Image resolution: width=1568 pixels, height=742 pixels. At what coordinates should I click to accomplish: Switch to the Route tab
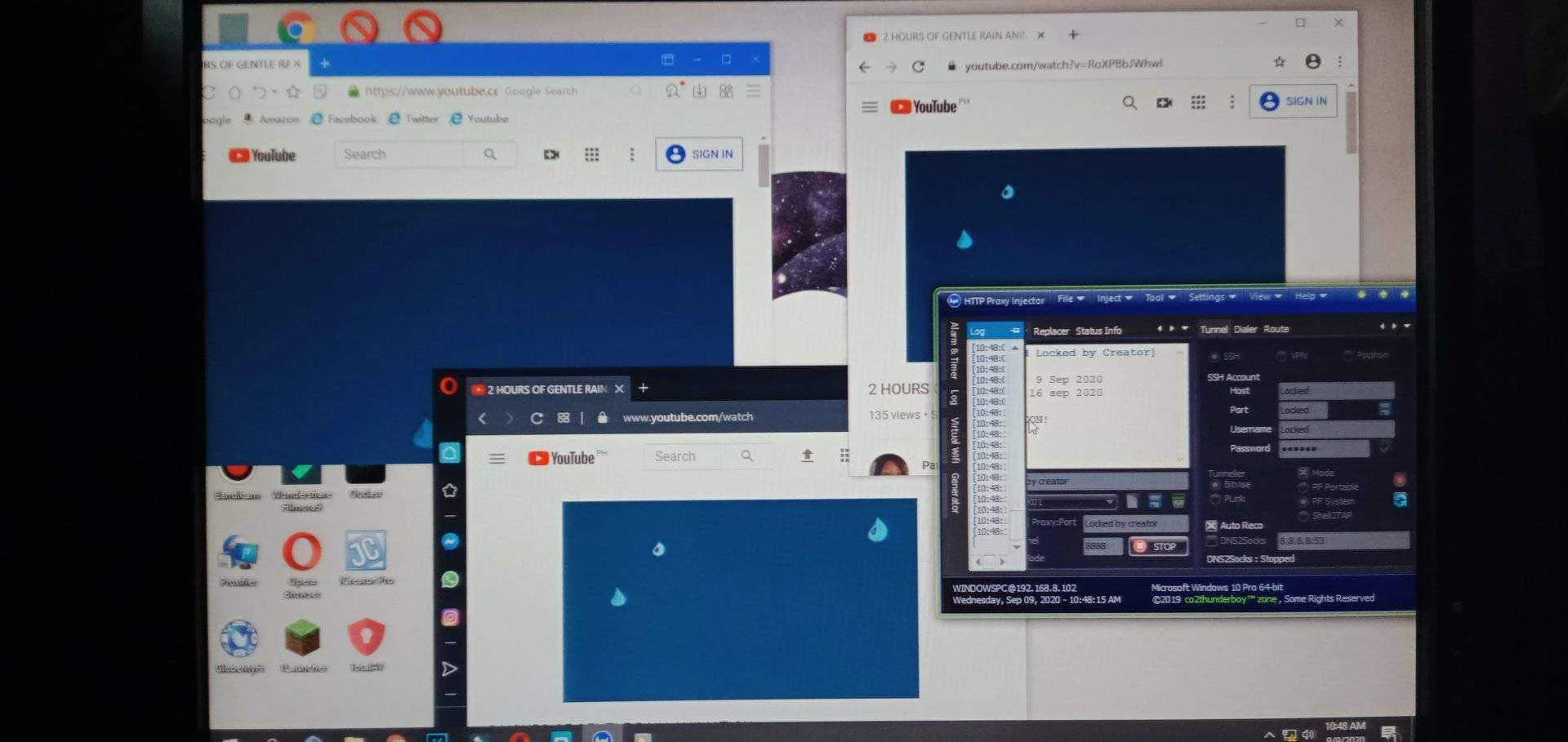[x=1276, y=329]
